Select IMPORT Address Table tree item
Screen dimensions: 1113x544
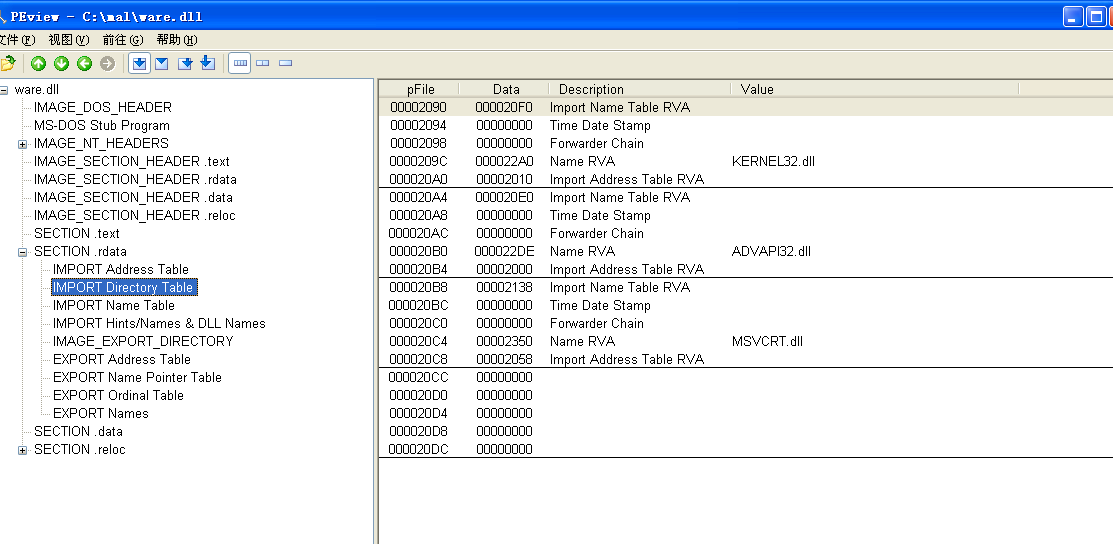pyautogui.click(x=121, y=269)
